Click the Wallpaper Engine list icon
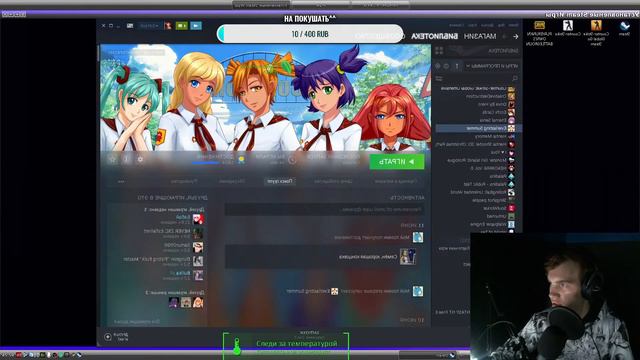Image resolution: width=640 pixels, height=360 pixels. pos(511,224)
